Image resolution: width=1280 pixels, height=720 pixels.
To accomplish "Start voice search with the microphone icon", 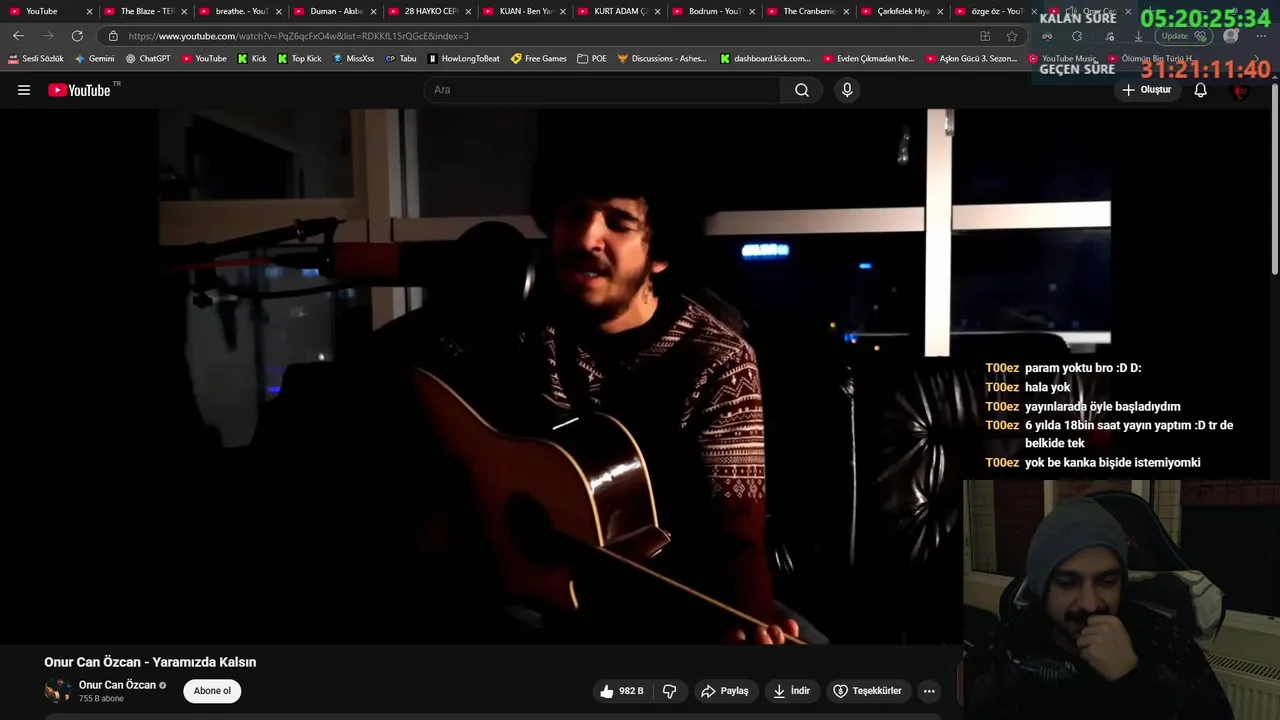I will 847,90.
